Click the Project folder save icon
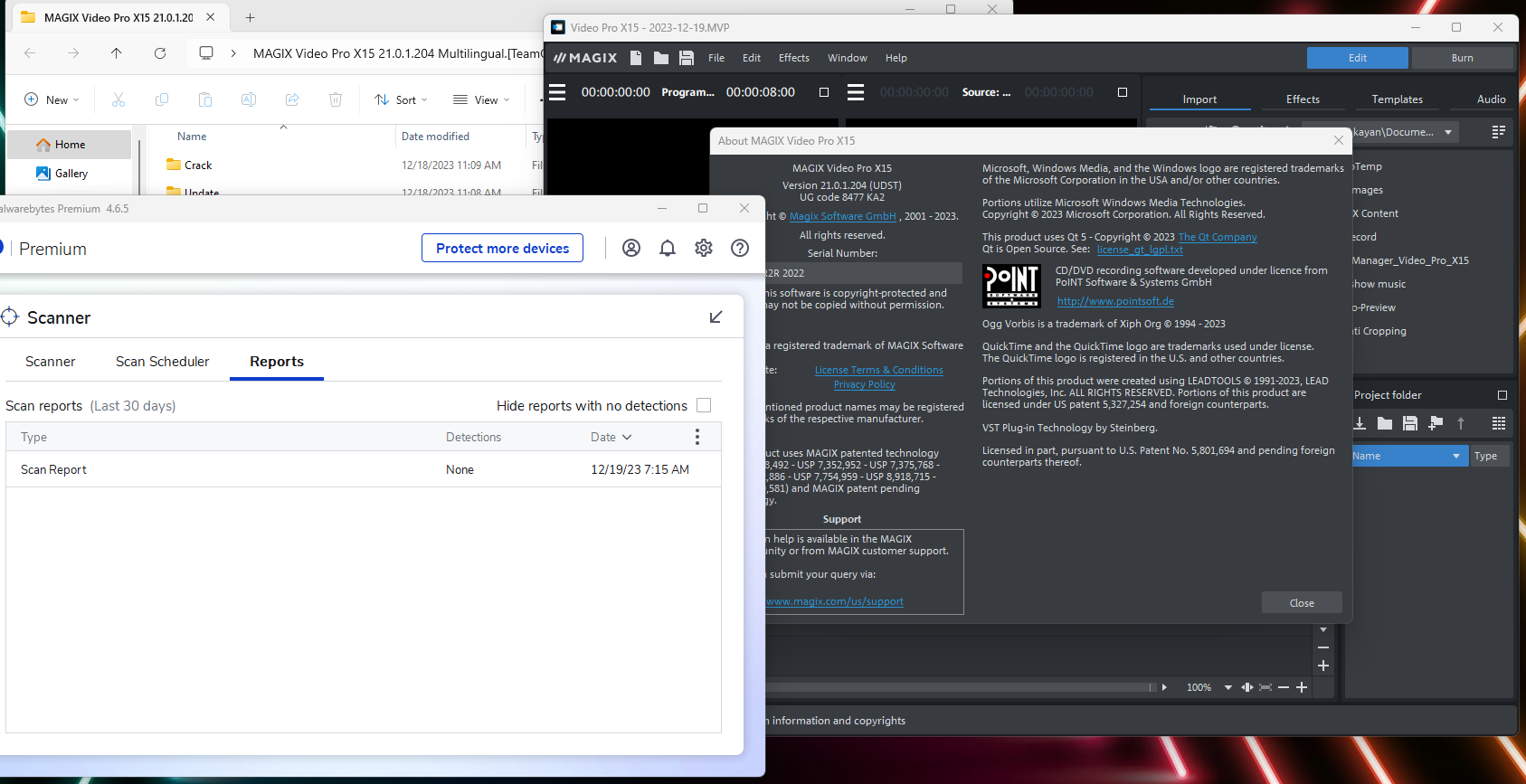The height and width of the screenshot is (784, 1526). [1410, 423]
